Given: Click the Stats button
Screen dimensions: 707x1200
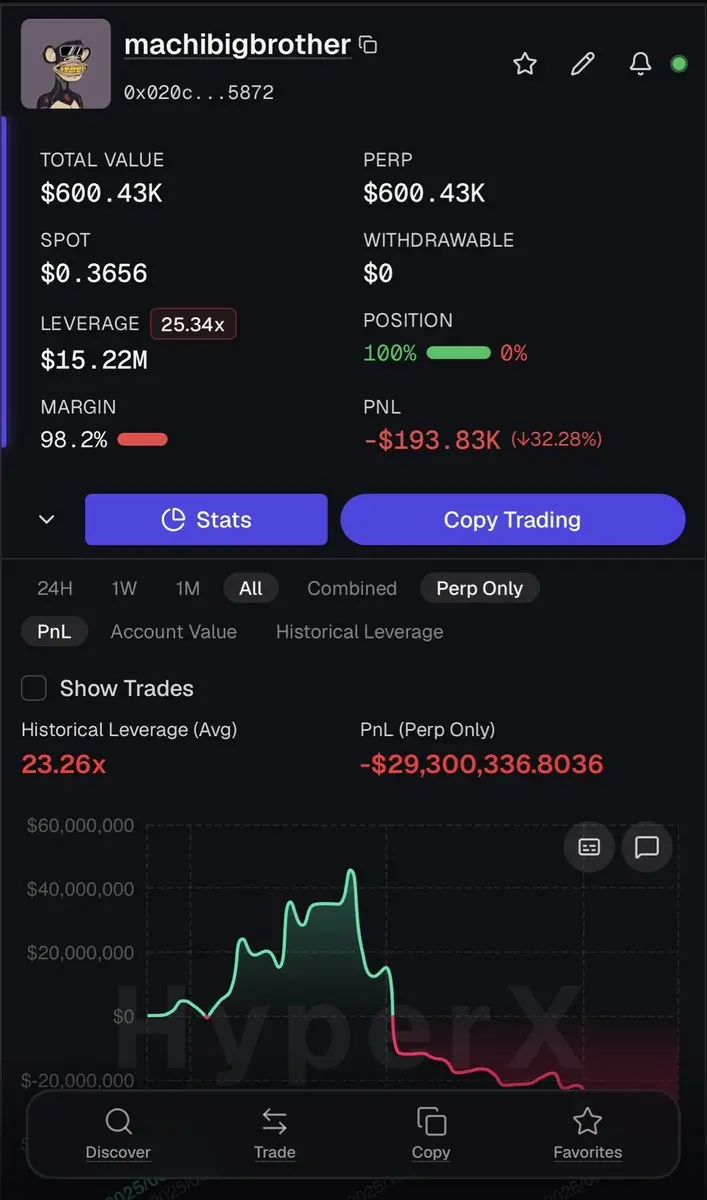Looking at the screenshot, I should point(206,520).
